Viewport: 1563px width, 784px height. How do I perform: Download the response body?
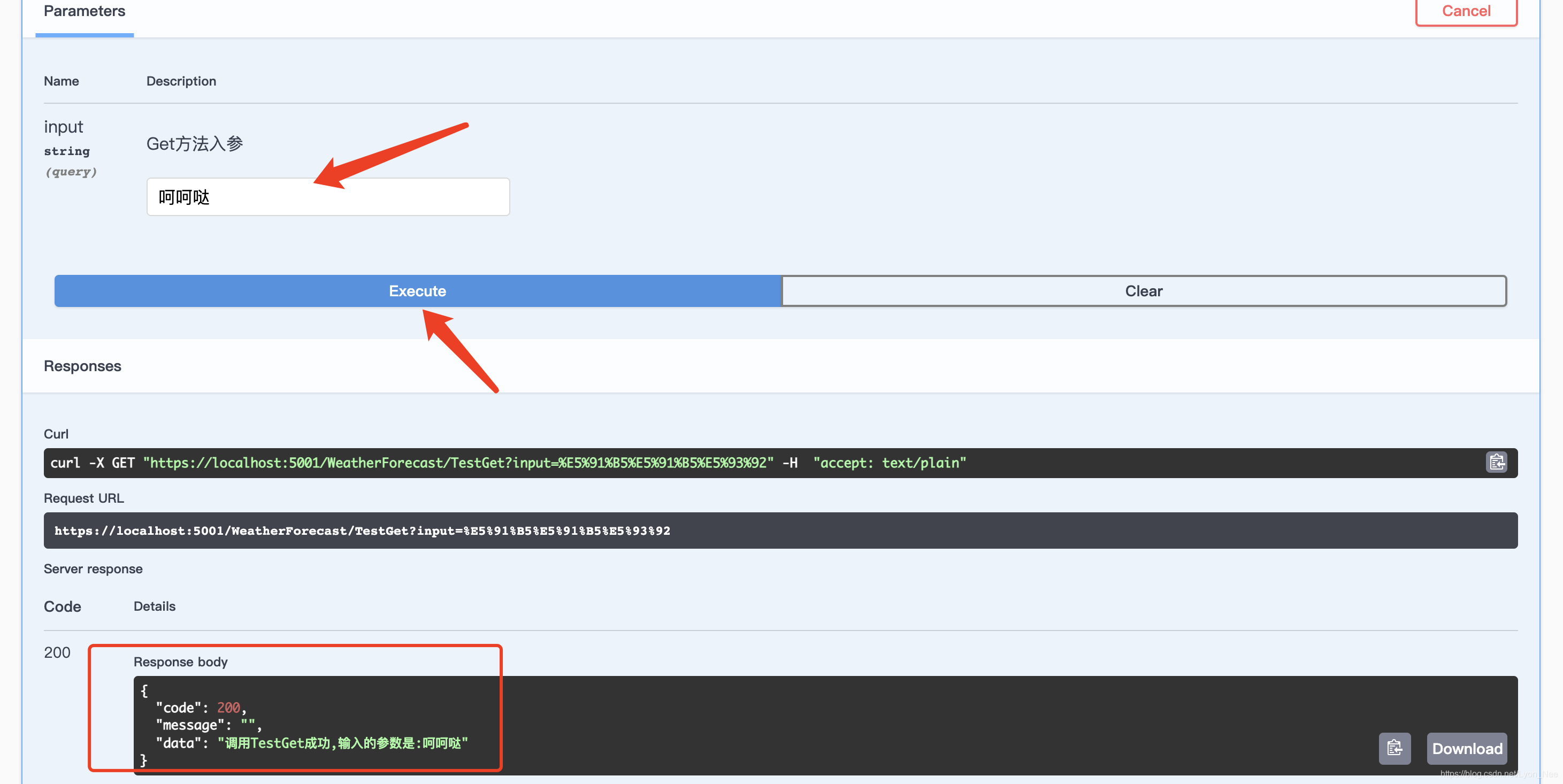(1467, 748)
